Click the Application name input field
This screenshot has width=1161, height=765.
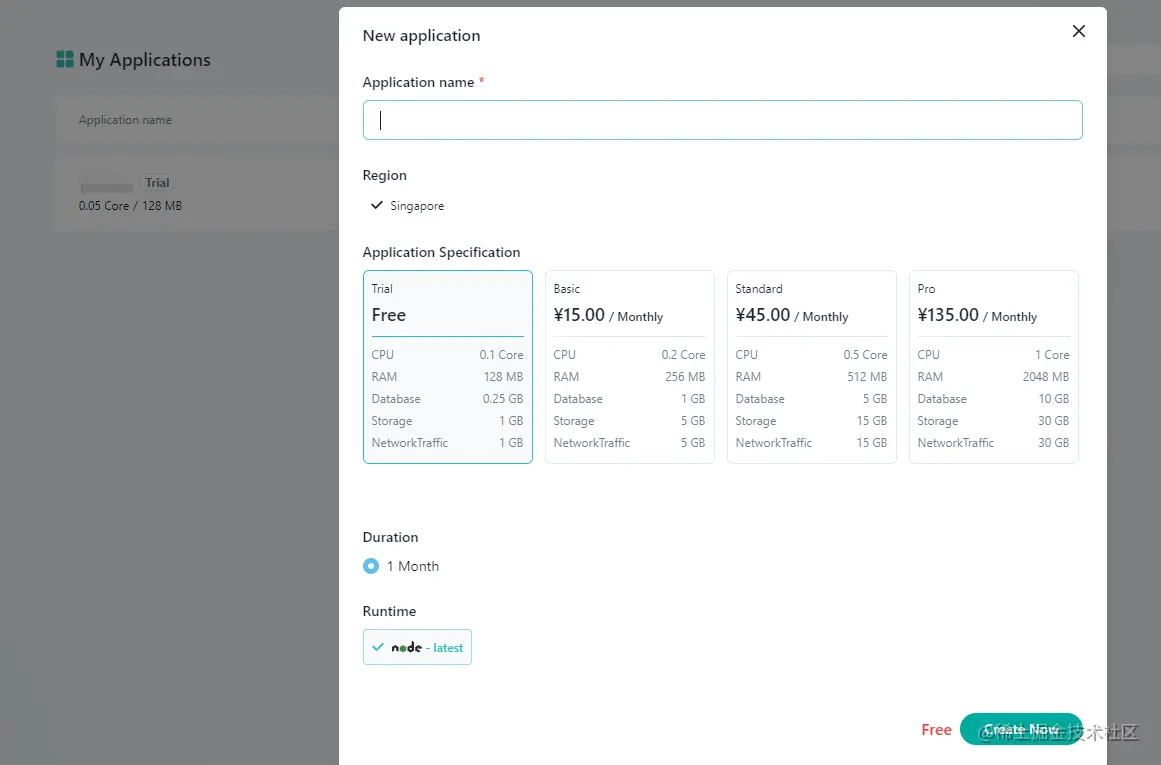[x=722, y=120]
